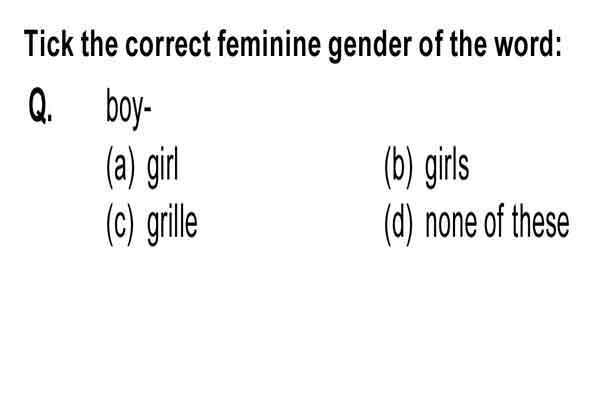Click 'word:' at the heading's end
600x400 pixels.
pyautogui.click(x=528, y=43)
